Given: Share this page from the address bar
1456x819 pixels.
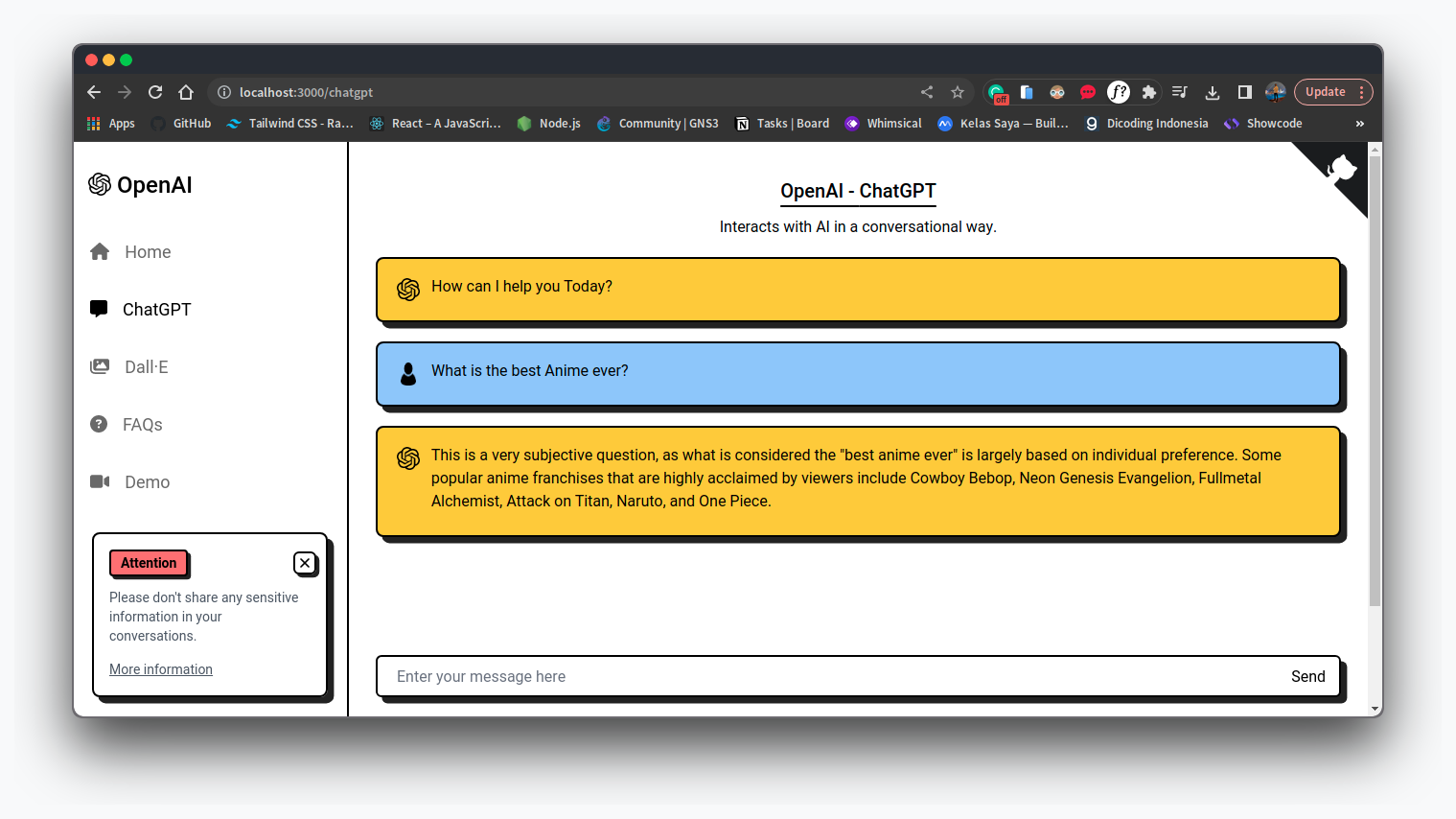Looking at the screenshot, I should [x=927, y=92].
